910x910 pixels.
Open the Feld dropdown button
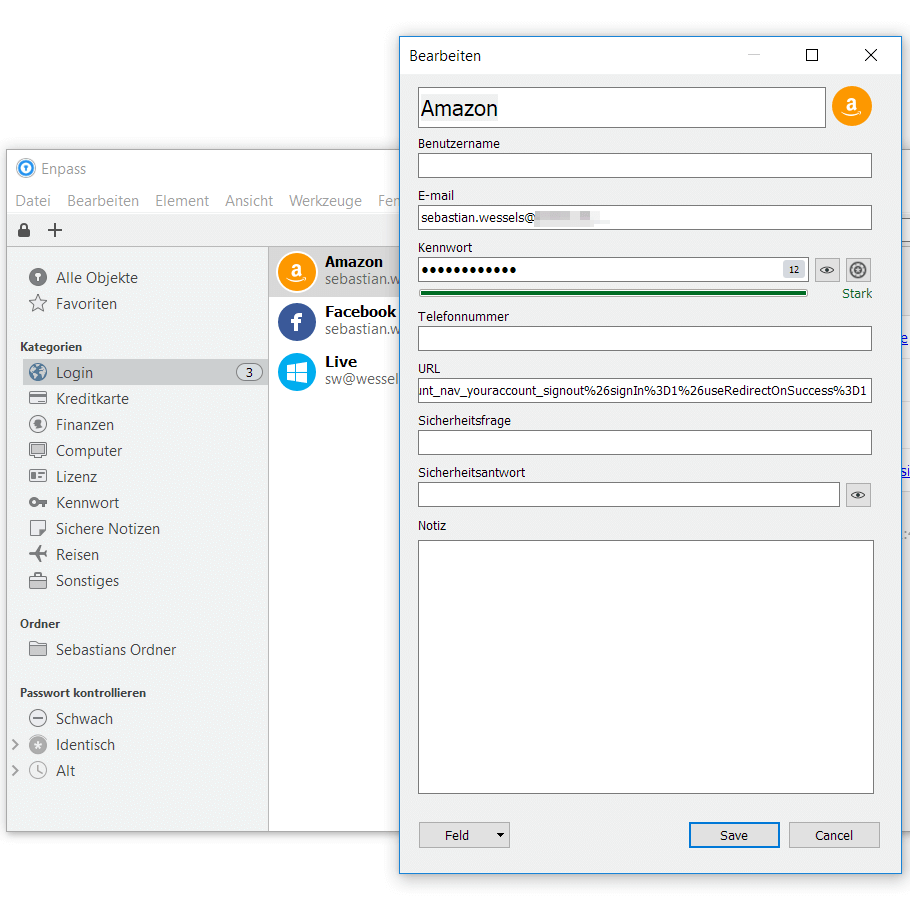coord(464,835)
